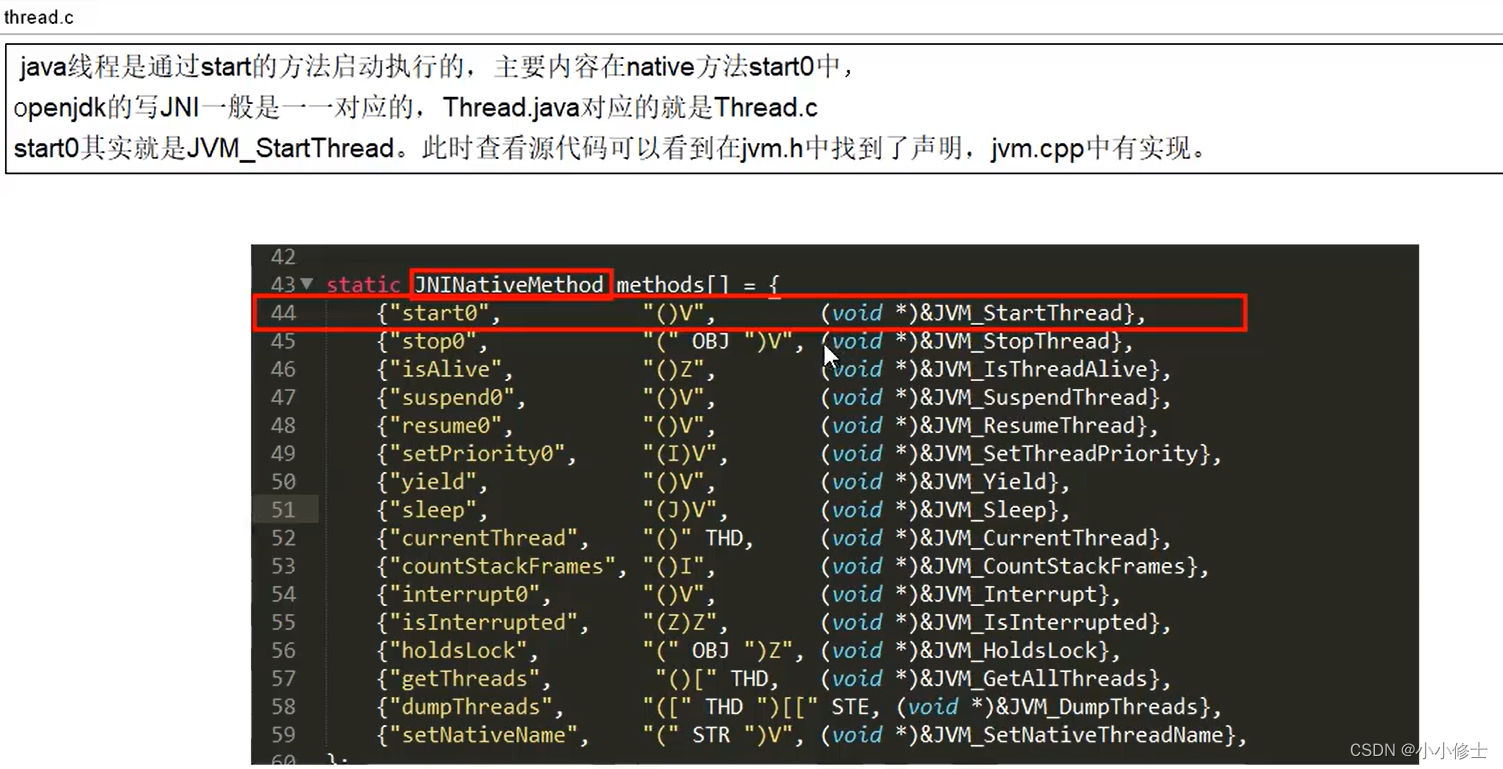Click "(Z)Z" signature on isInterrupted line
The width and height of the screenshot is (1503, 769).
pos(679,622)
